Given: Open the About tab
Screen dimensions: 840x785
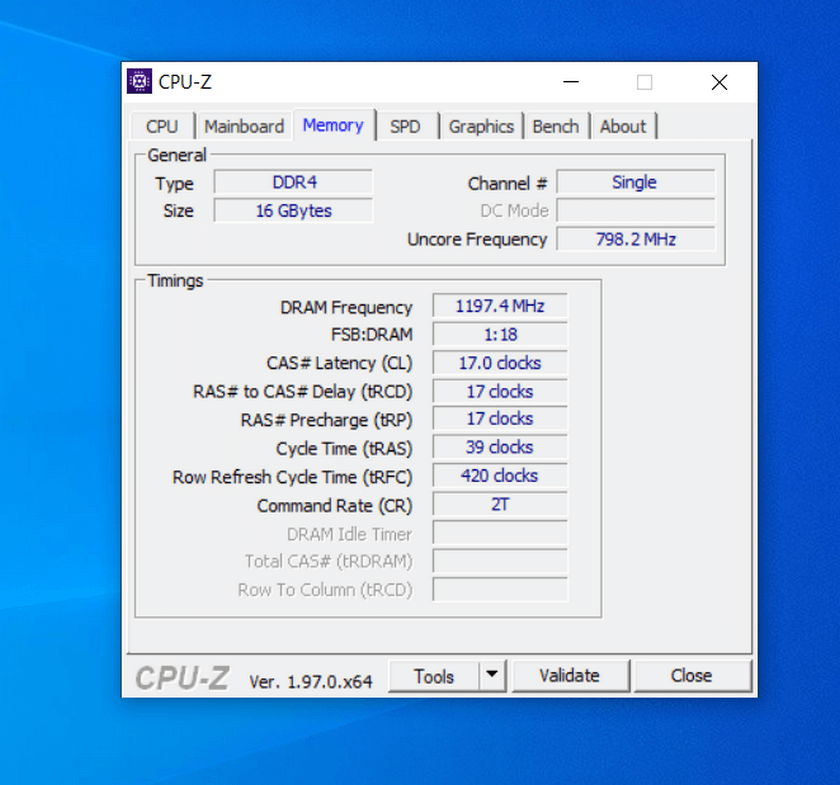Looking at the screenshot, I should pos(623,126).
